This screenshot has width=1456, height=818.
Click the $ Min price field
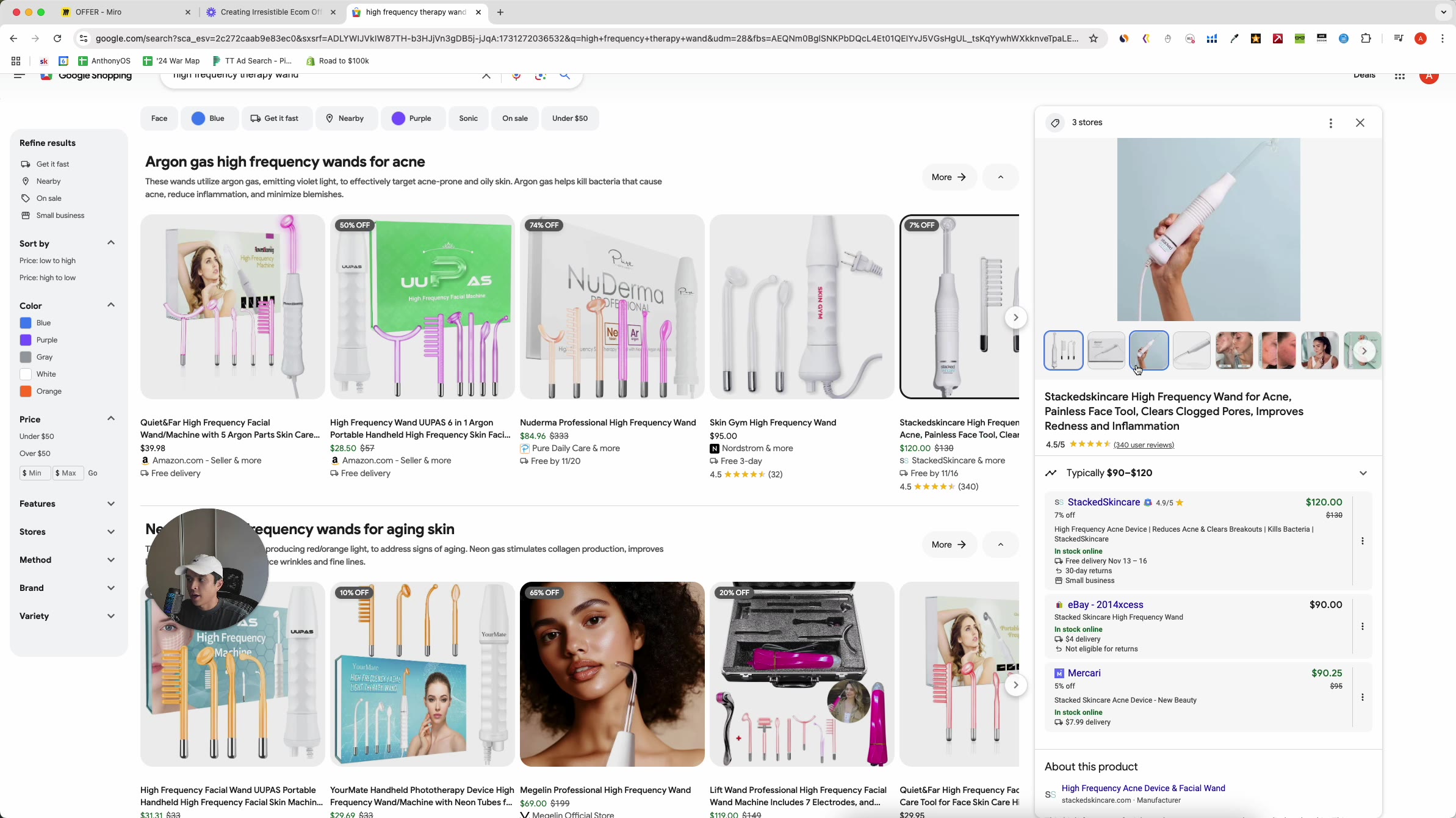[x=34, y=474]
